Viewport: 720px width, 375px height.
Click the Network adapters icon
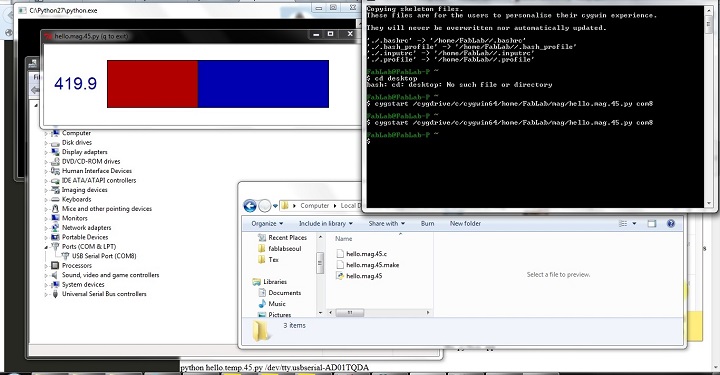tap(56, 228)
